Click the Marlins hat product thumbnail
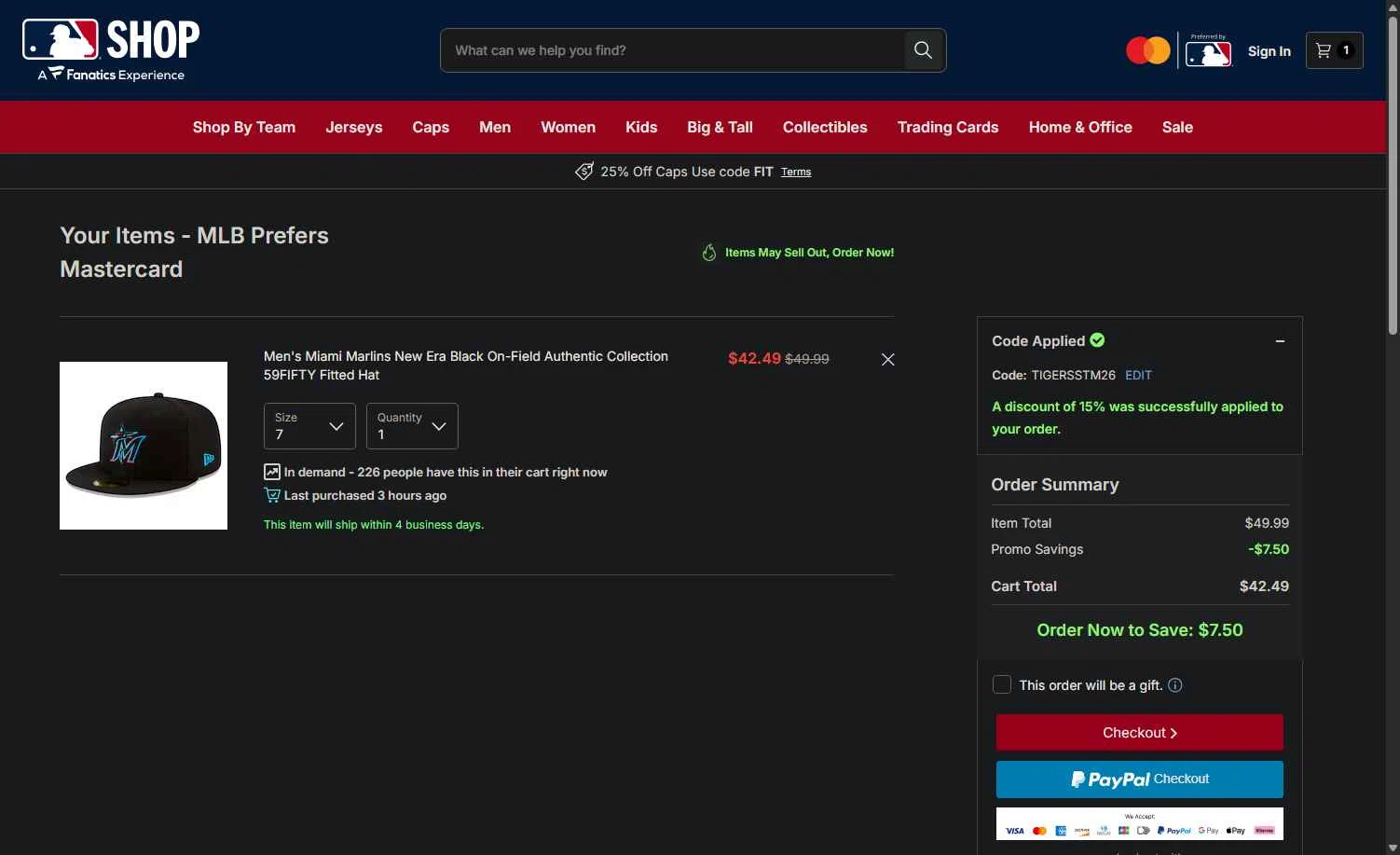1400x855 pixels. [144, 446]
